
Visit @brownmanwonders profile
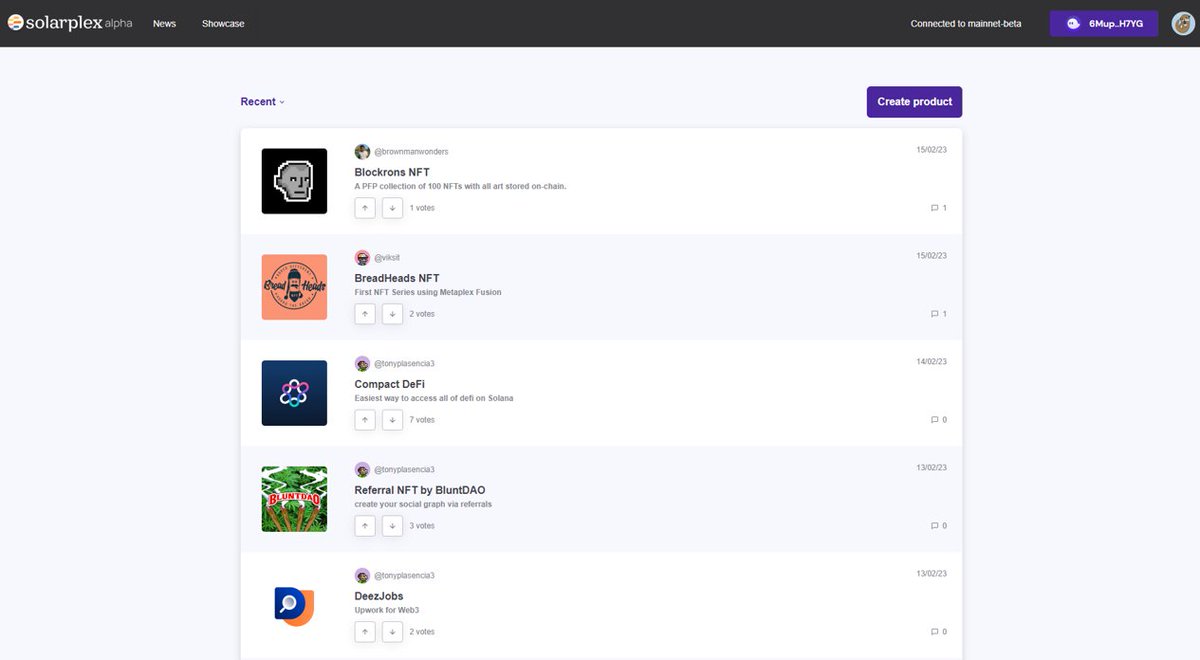412,152
